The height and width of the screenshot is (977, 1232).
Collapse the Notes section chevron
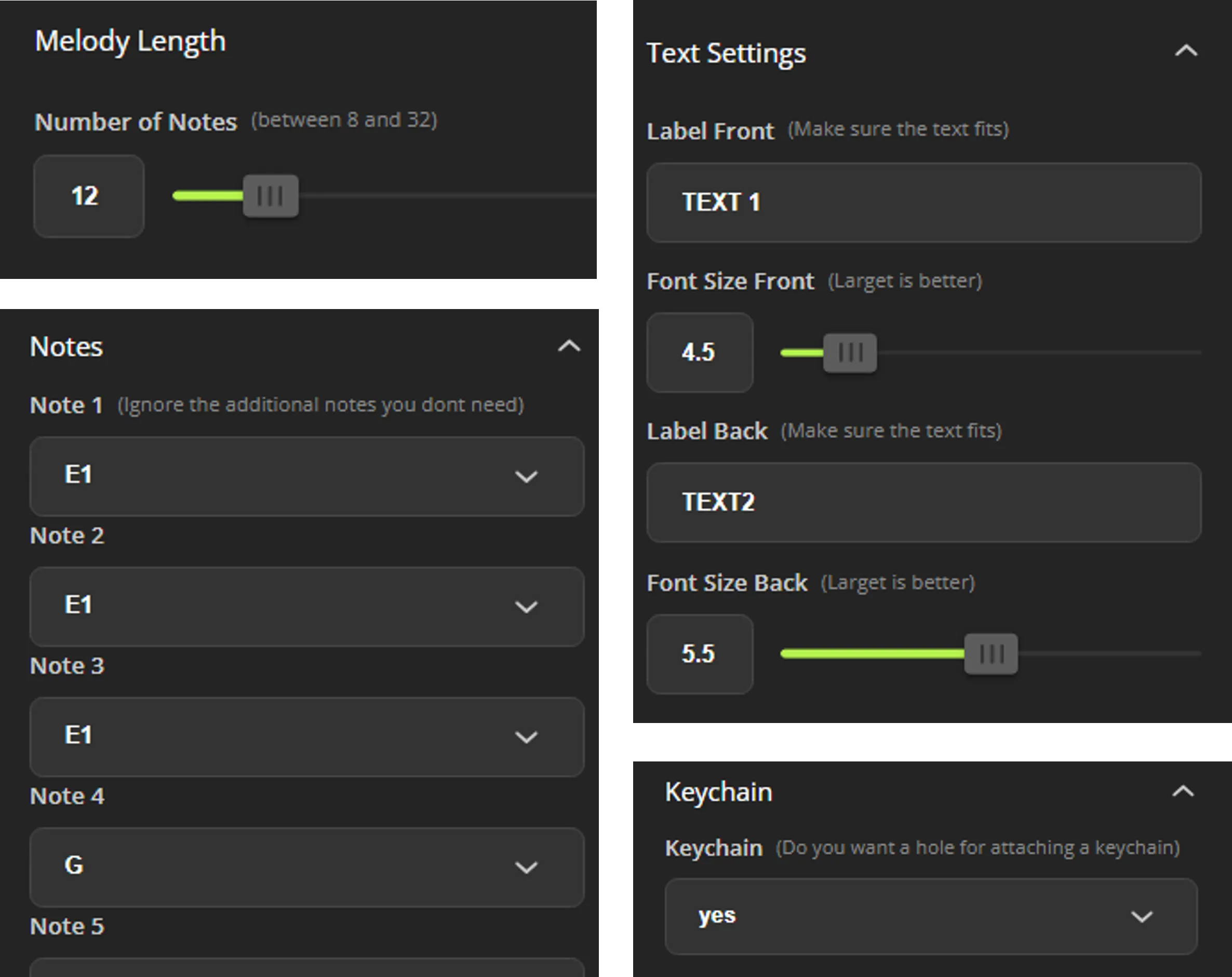point(569,346)
